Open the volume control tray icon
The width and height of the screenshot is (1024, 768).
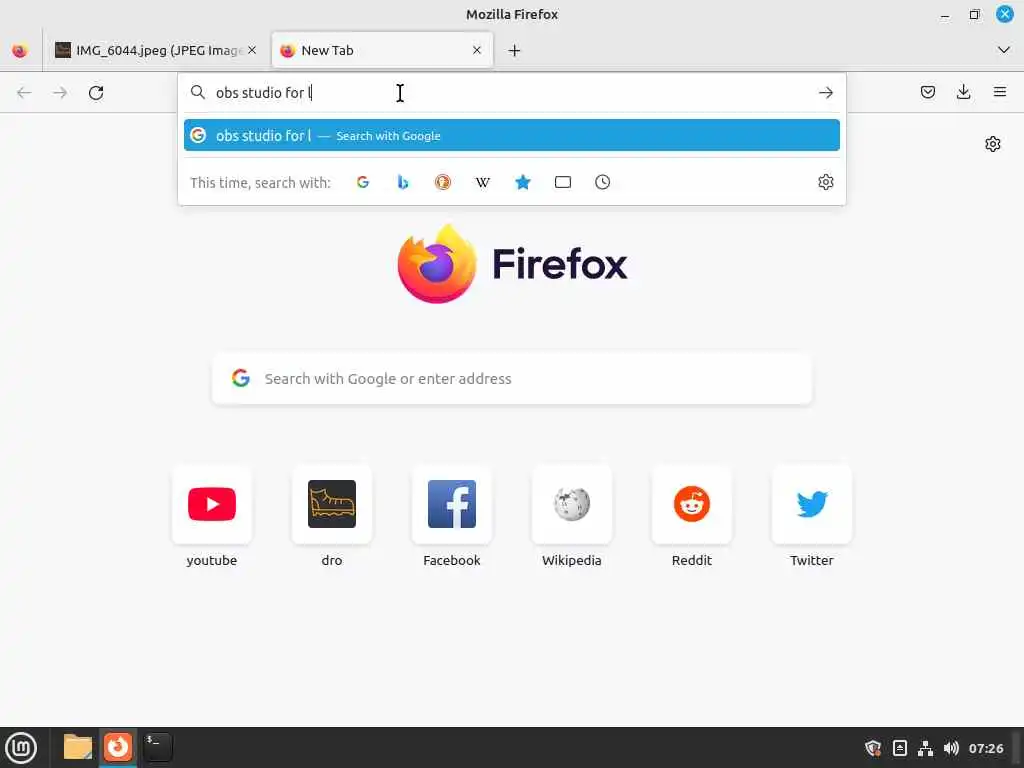coord(951,748)
